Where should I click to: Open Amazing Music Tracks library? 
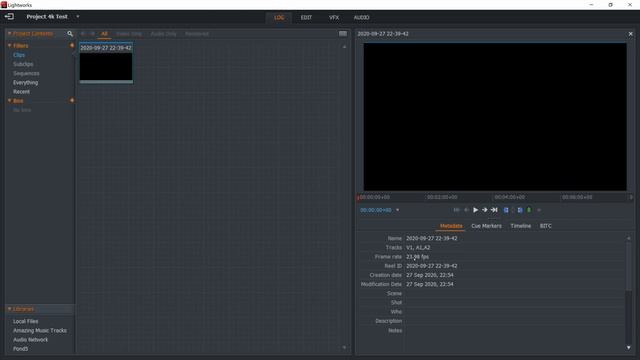coord(40,331)
